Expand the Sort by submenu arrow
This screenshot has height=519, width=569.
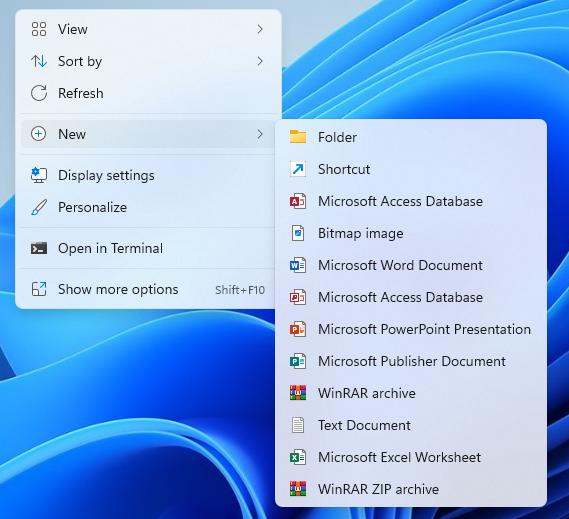point(260,61)
